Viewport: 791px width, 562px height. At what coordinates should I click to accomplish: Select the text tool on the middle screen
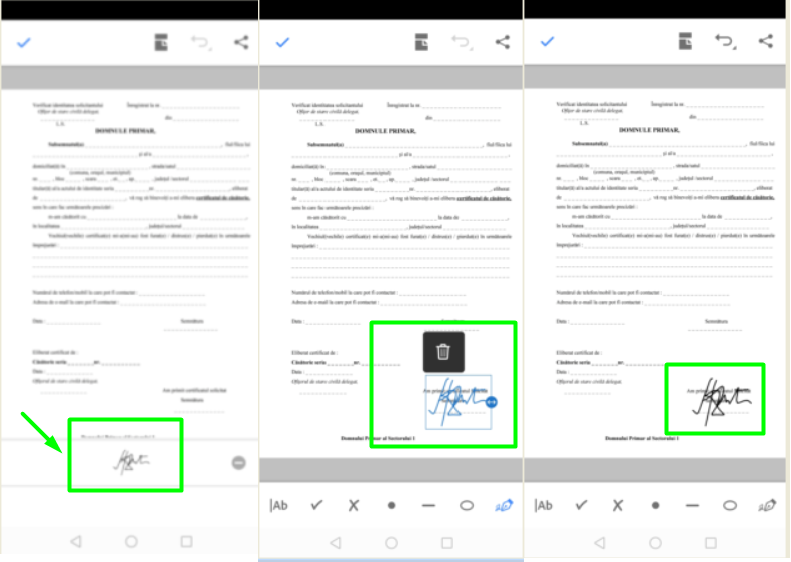click(279, 505)
